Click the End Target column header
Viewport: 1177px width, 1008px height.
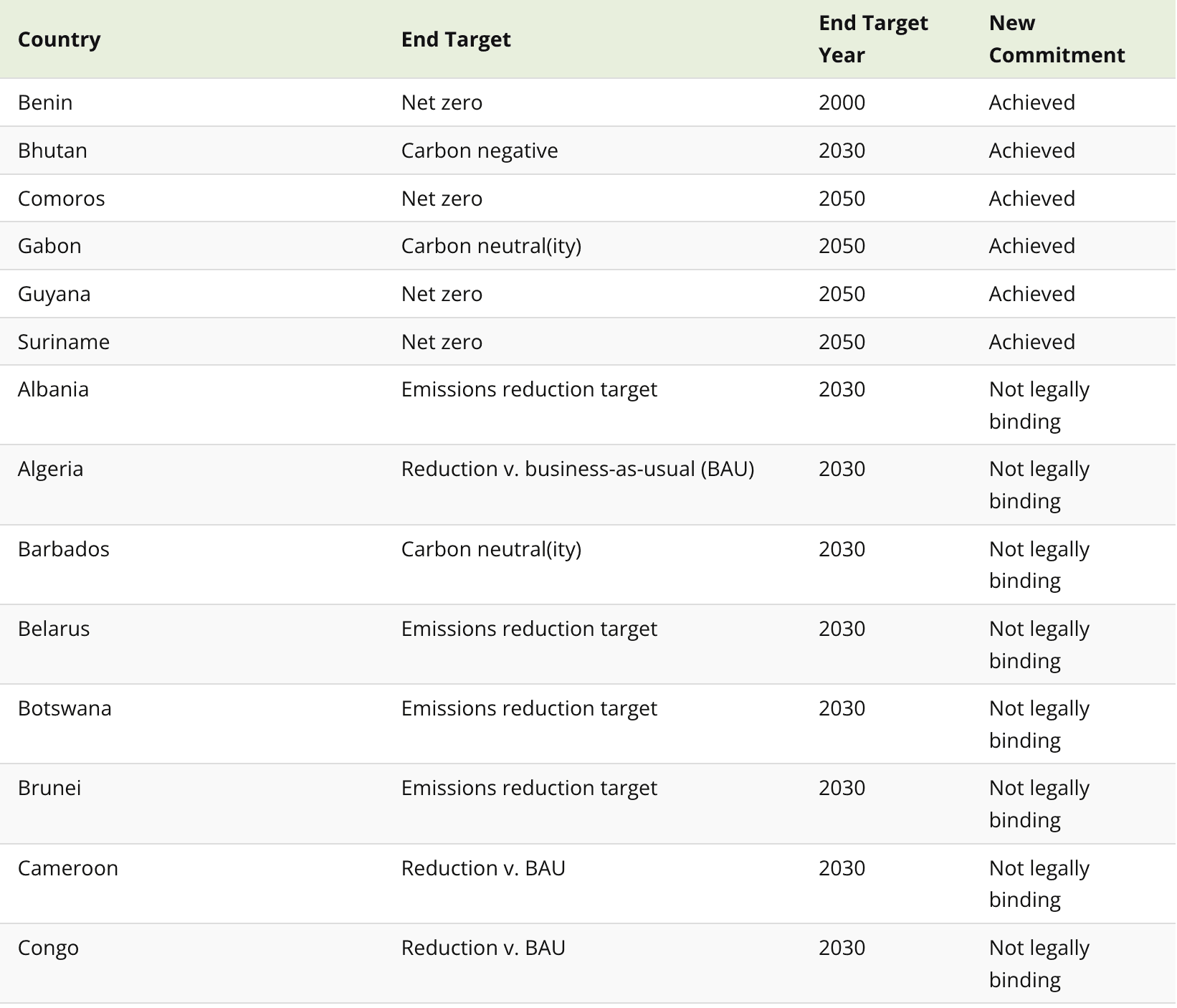tap(456, 39)
